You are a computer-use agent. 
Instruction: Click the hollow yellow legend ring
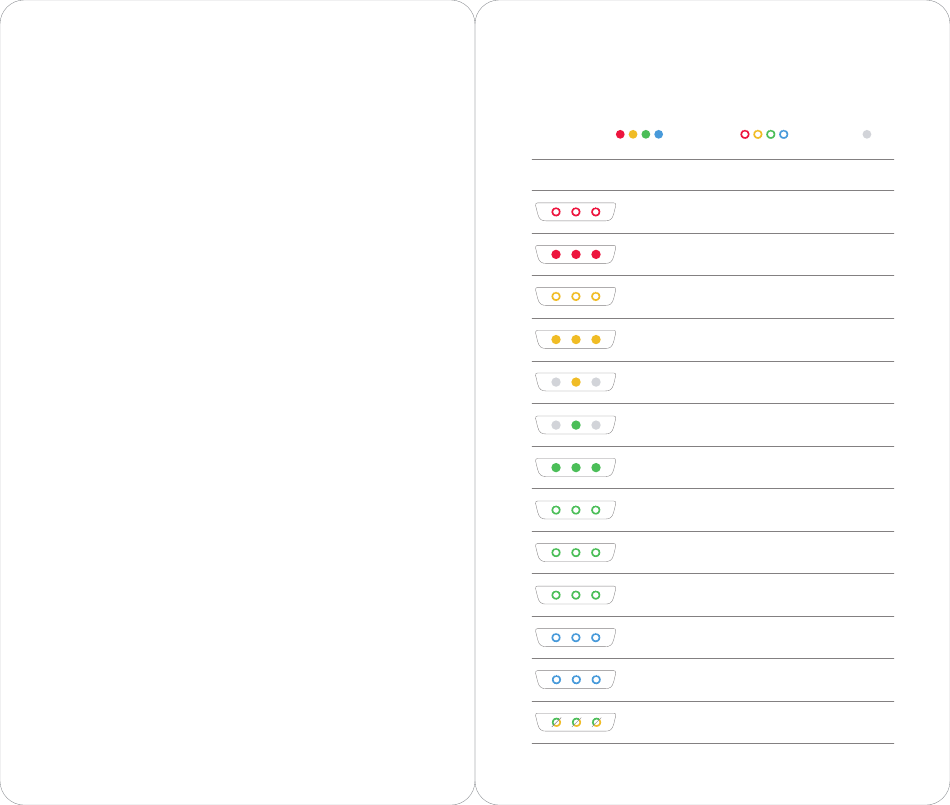758,134
